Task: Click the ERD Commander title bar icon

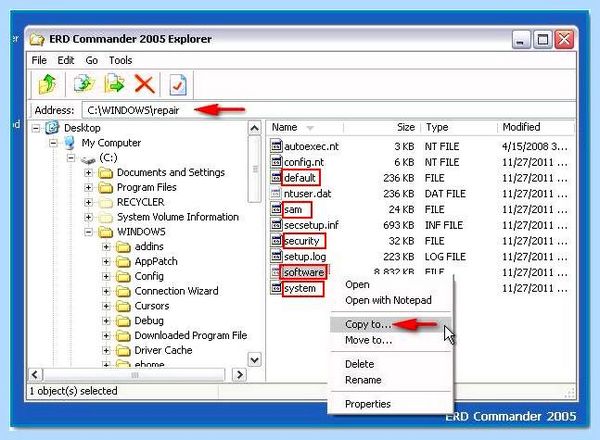Action: coord(37,39)
